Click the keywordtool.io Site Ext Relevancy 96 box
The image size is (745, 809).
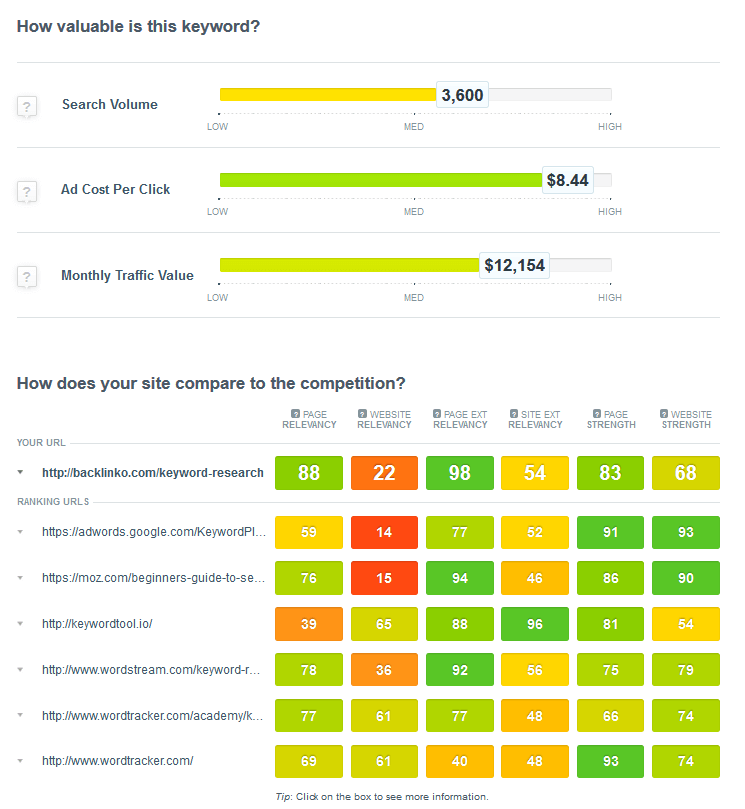pyautogui.click(x=535, y=624)
